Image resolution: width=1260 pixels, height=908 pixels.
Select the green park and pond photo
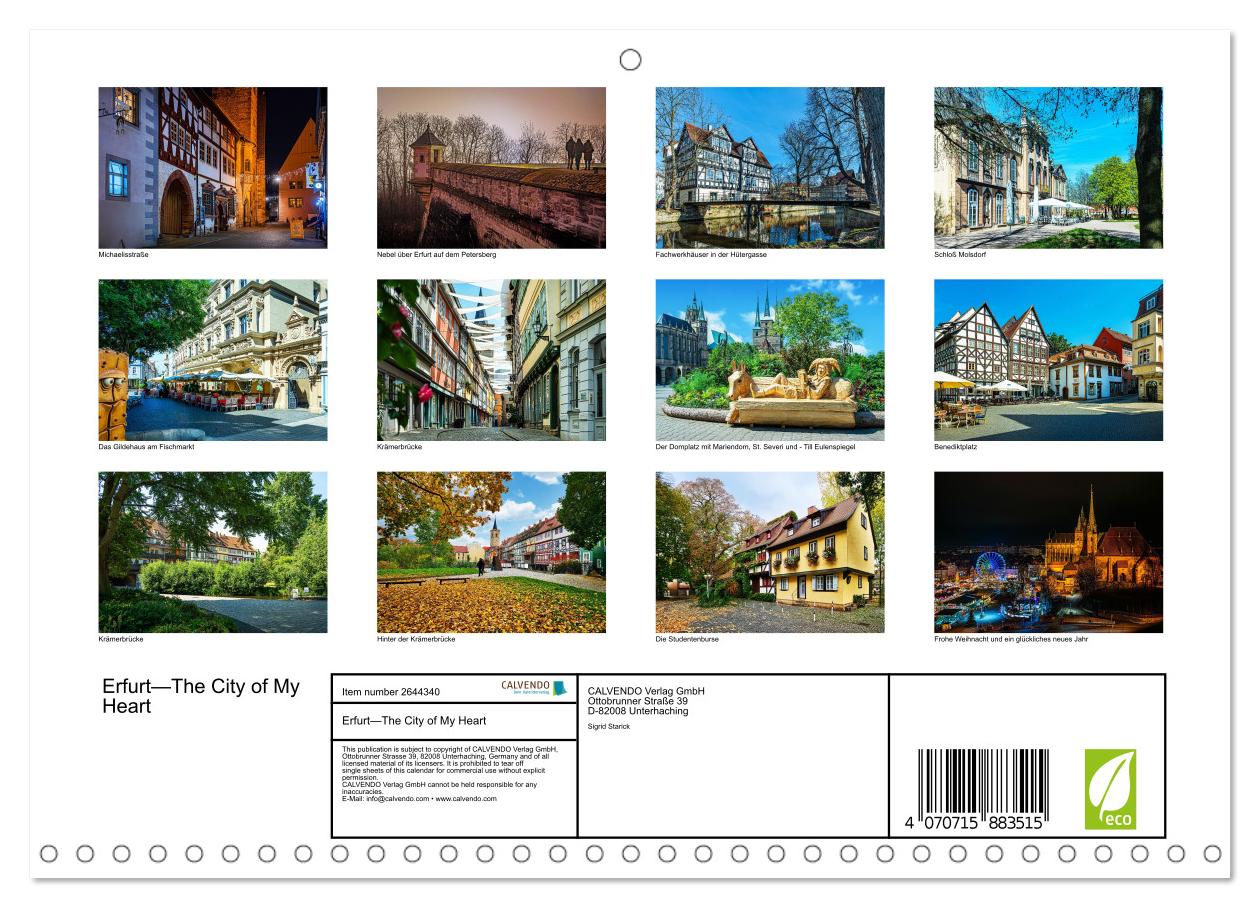213,552
